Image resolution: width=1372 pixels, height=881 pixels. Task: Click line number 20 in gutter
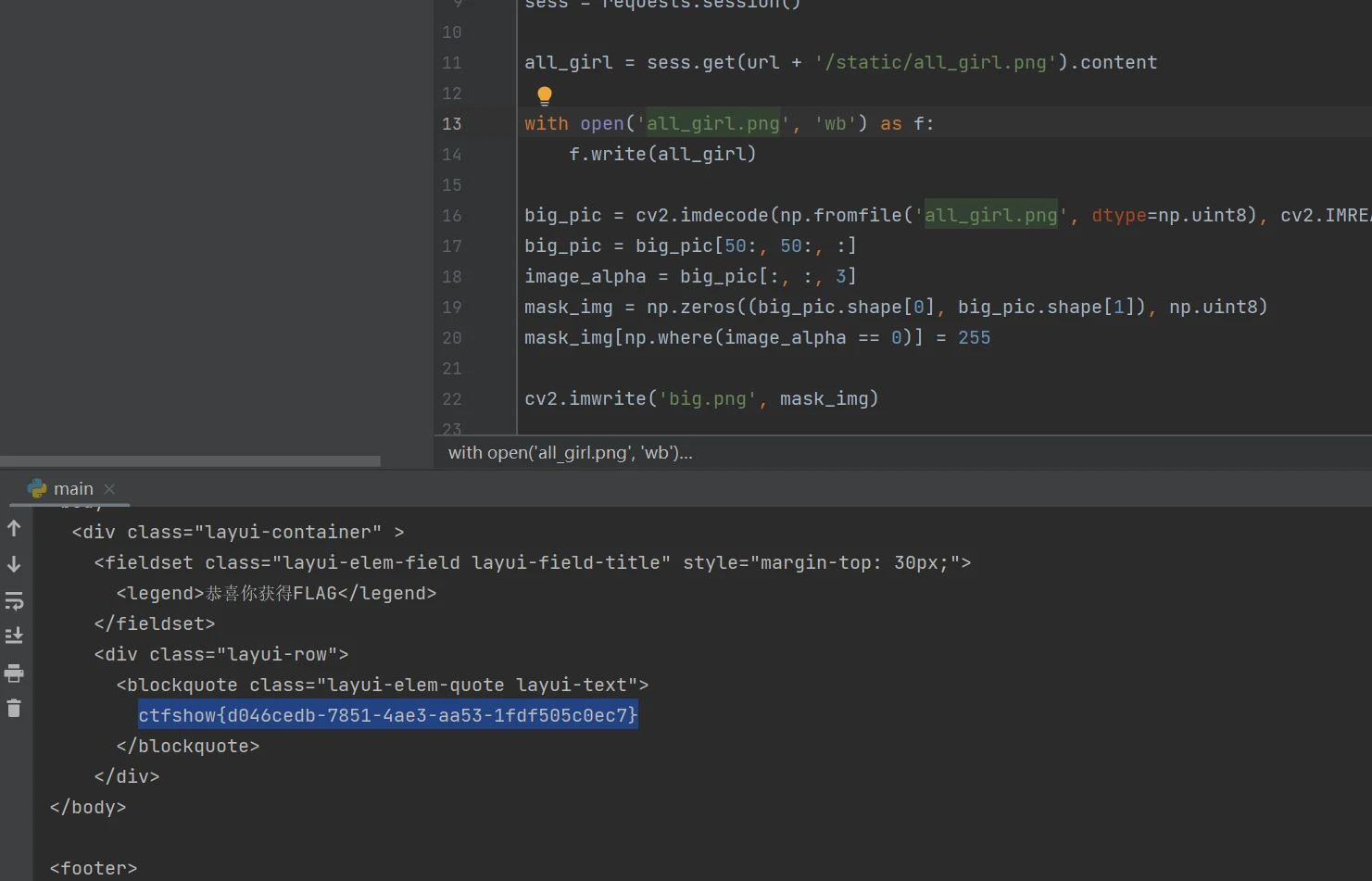click(452, 338)
